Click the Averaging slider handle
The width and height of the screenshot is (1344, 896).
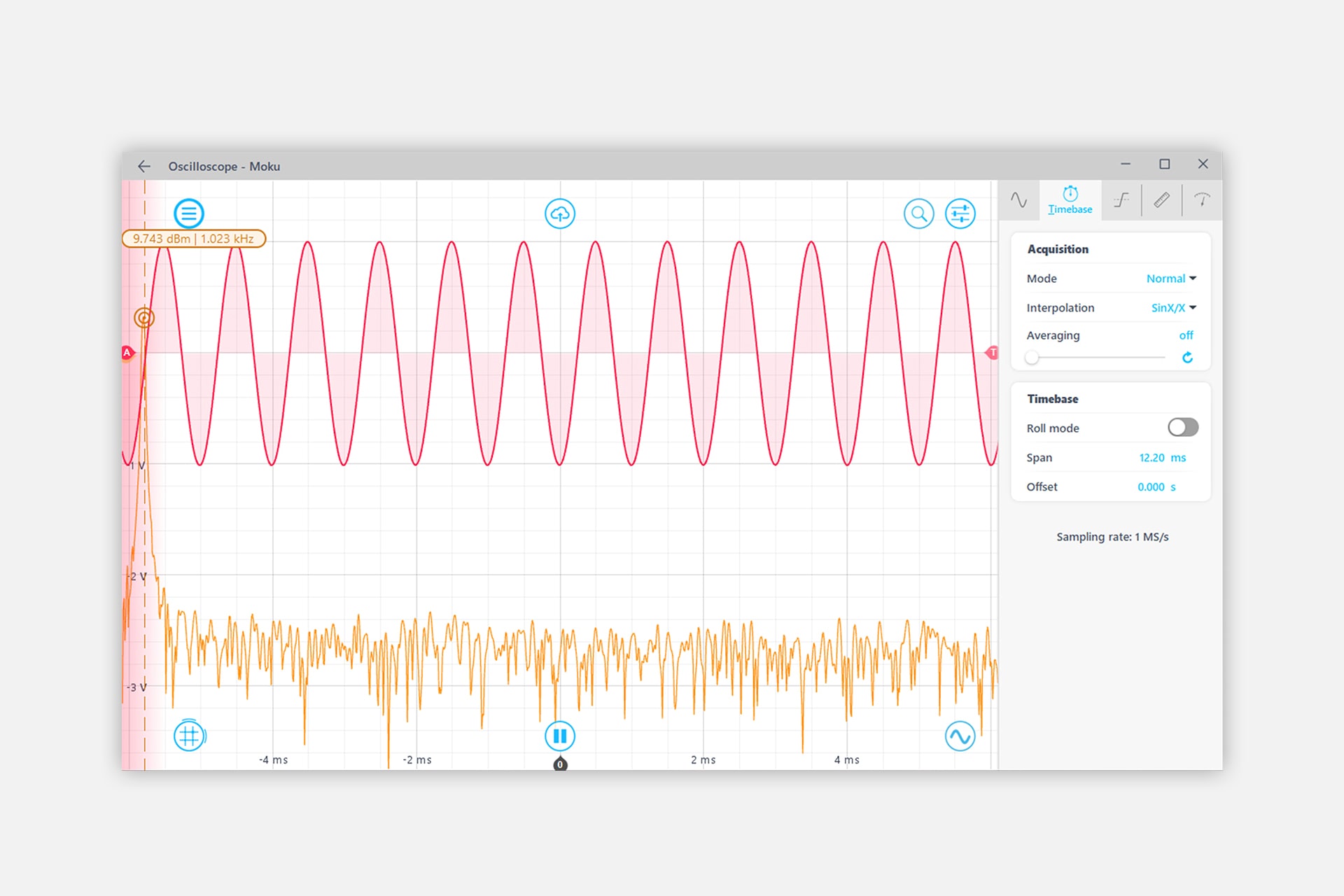click(x=1032, y=358)
